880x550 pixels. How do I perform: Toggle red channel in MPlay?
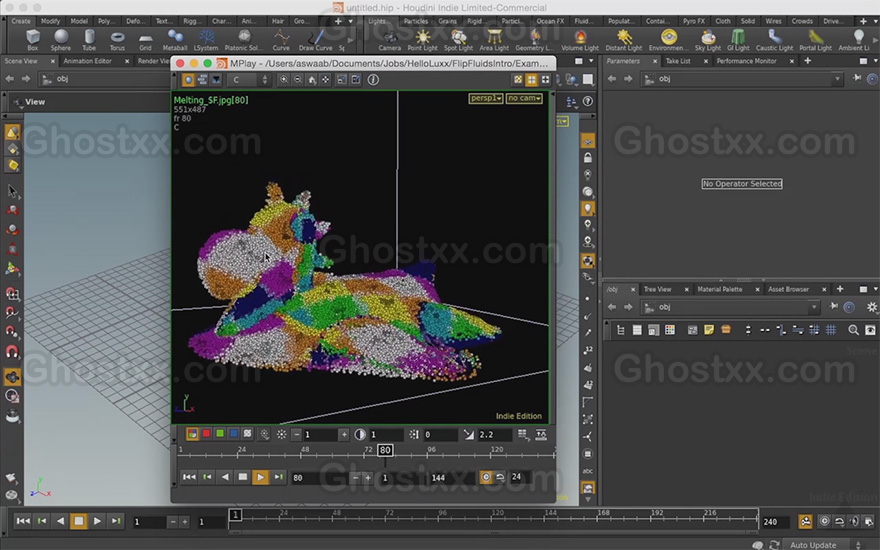point(206,434)
